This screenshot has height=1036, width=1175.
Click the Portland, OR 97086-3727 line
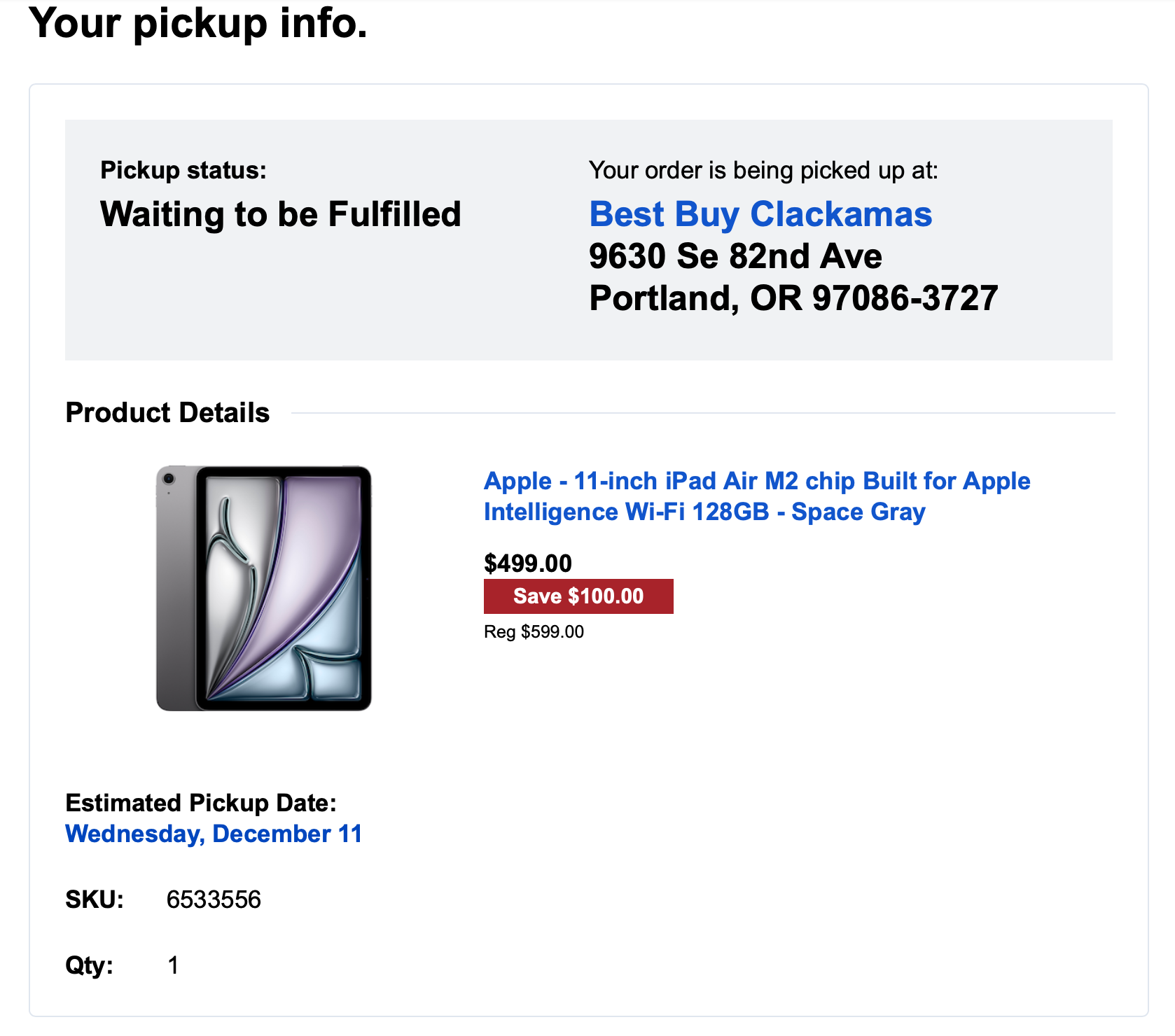pyautogui.click(x=793, y=298)
